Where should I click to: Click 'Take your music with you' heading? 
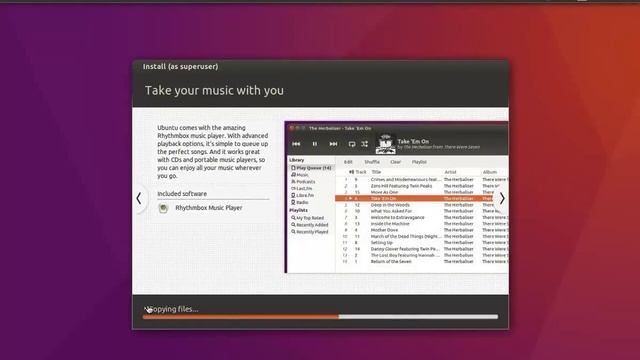(214, 90)
